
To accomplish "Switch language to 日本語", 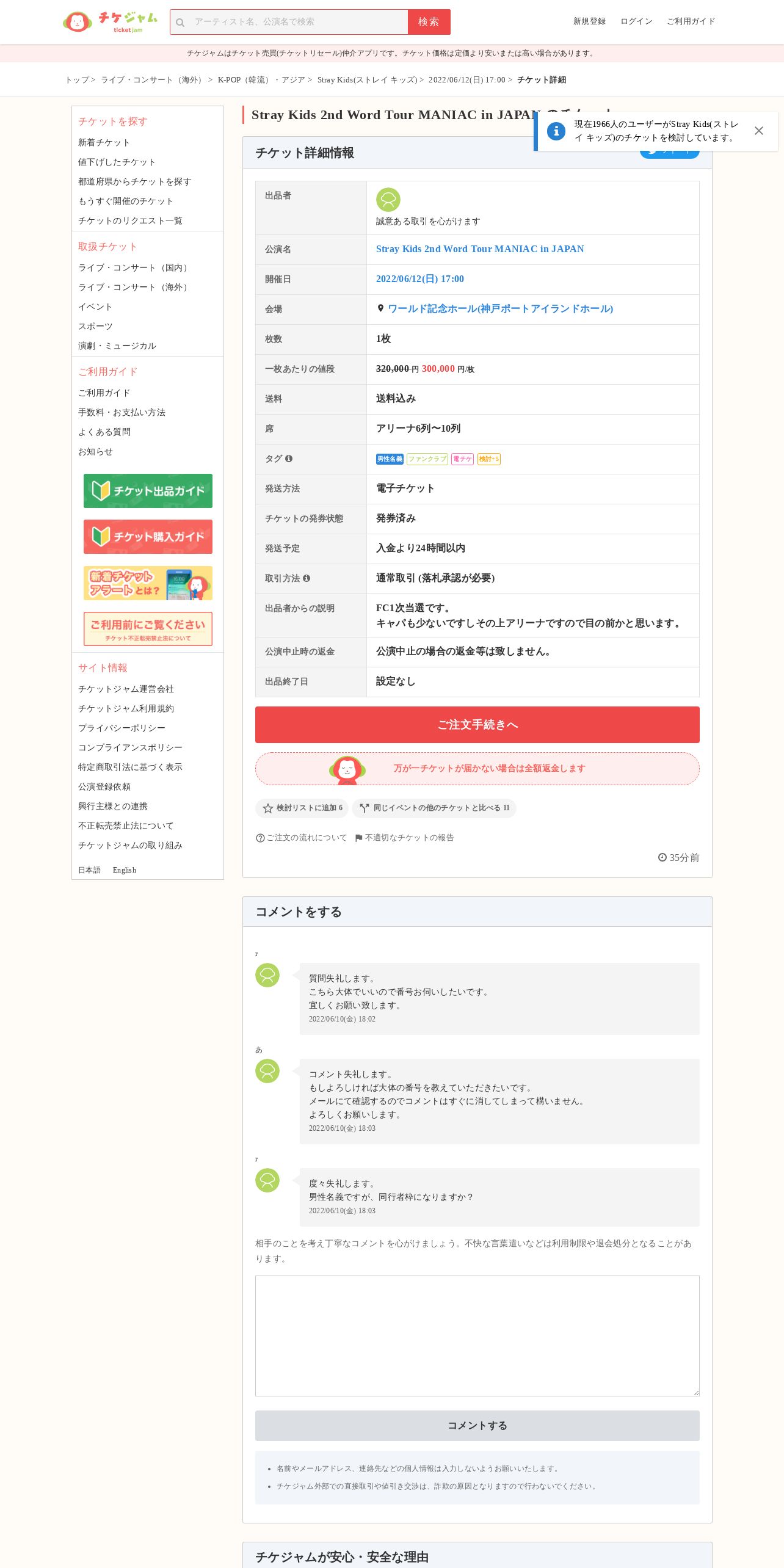I will (x=89, y=870).
